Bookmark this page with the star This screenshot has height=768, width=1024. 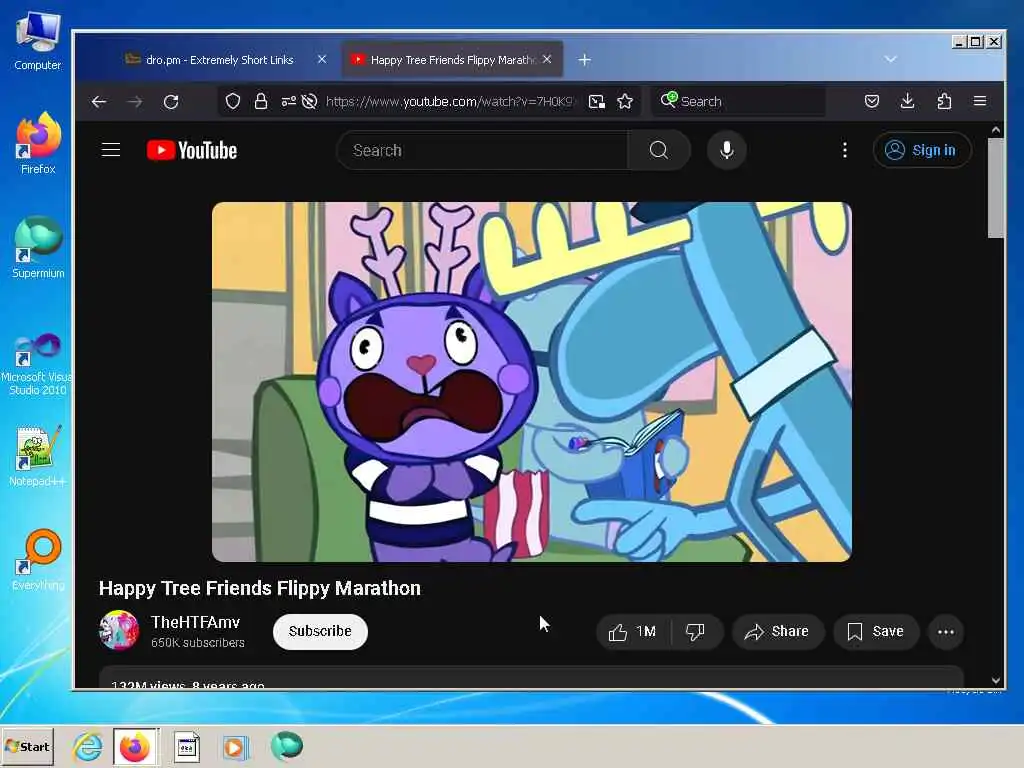(625, 101)
